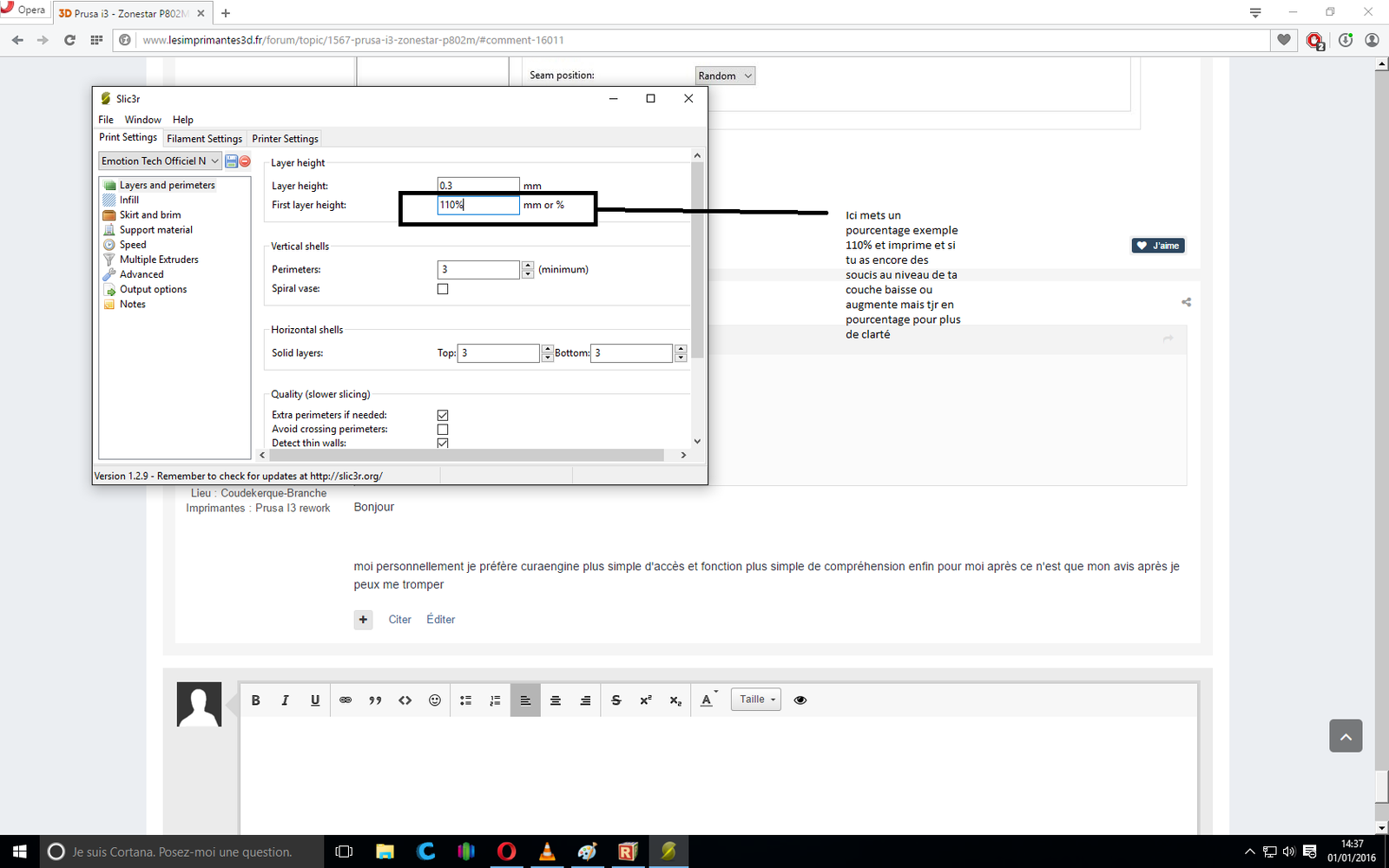Save the Slic3r preset with the disk icon

click(x=231, y=161)
